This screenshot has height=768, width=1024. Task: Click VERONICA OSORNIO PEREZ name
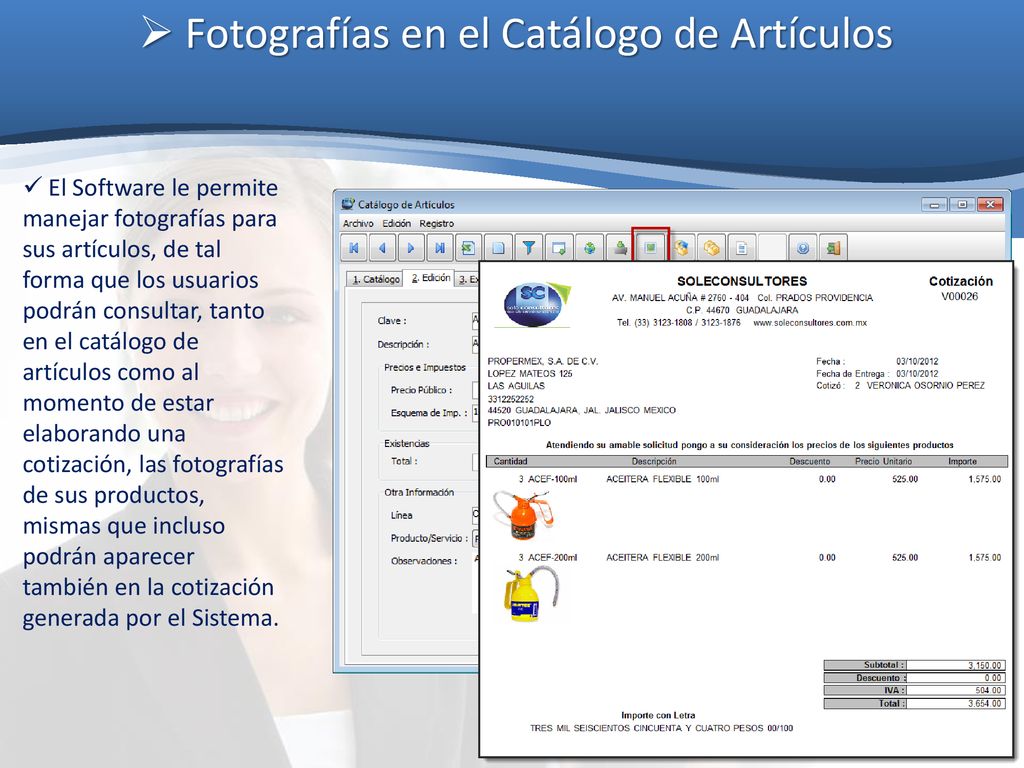click(925, 386)
